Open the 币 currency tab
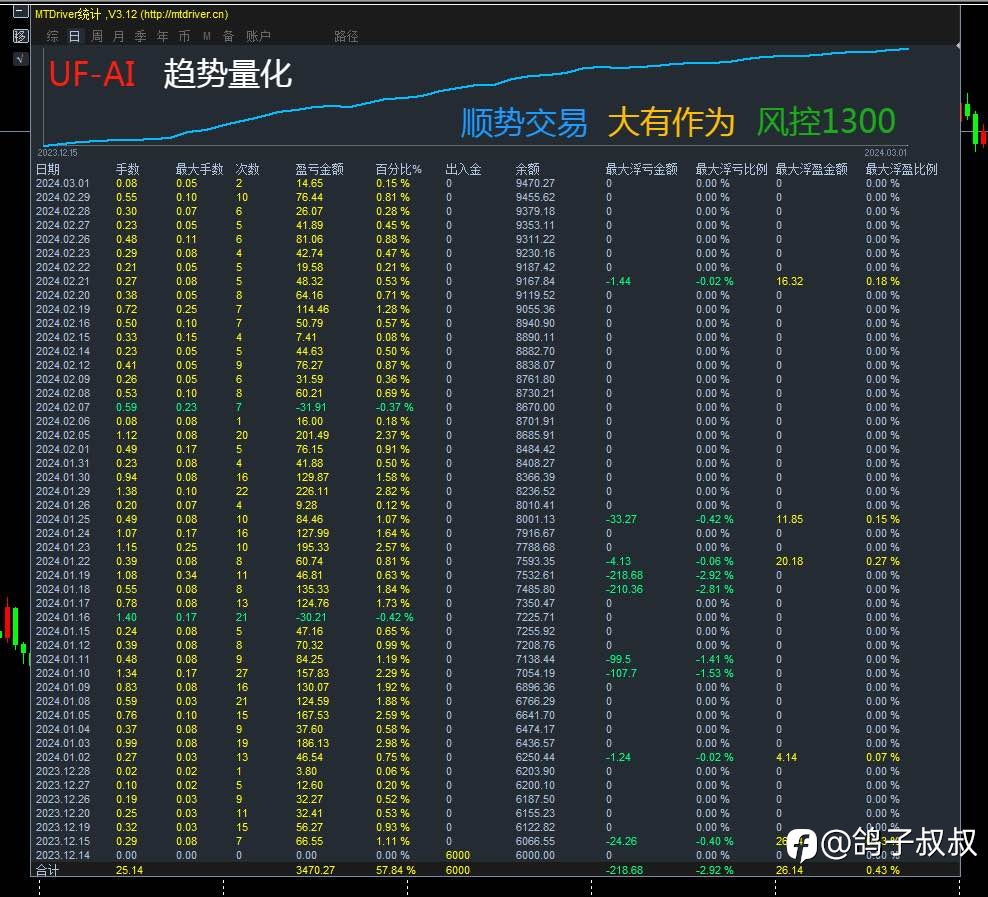This screenshot has height=897, width=988. pyautogui.click(x=184, y=36)
